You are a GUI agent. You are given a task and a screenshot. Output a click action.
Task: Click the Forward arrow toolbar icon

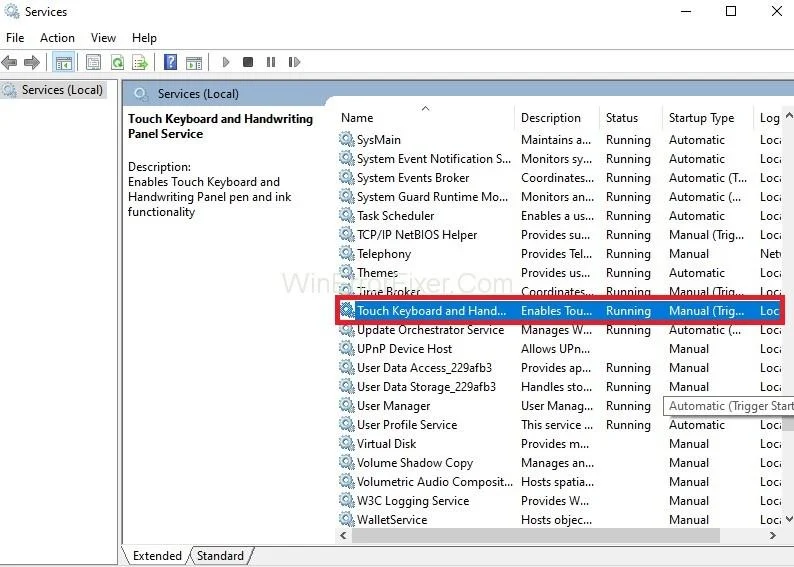click(31, 62)
